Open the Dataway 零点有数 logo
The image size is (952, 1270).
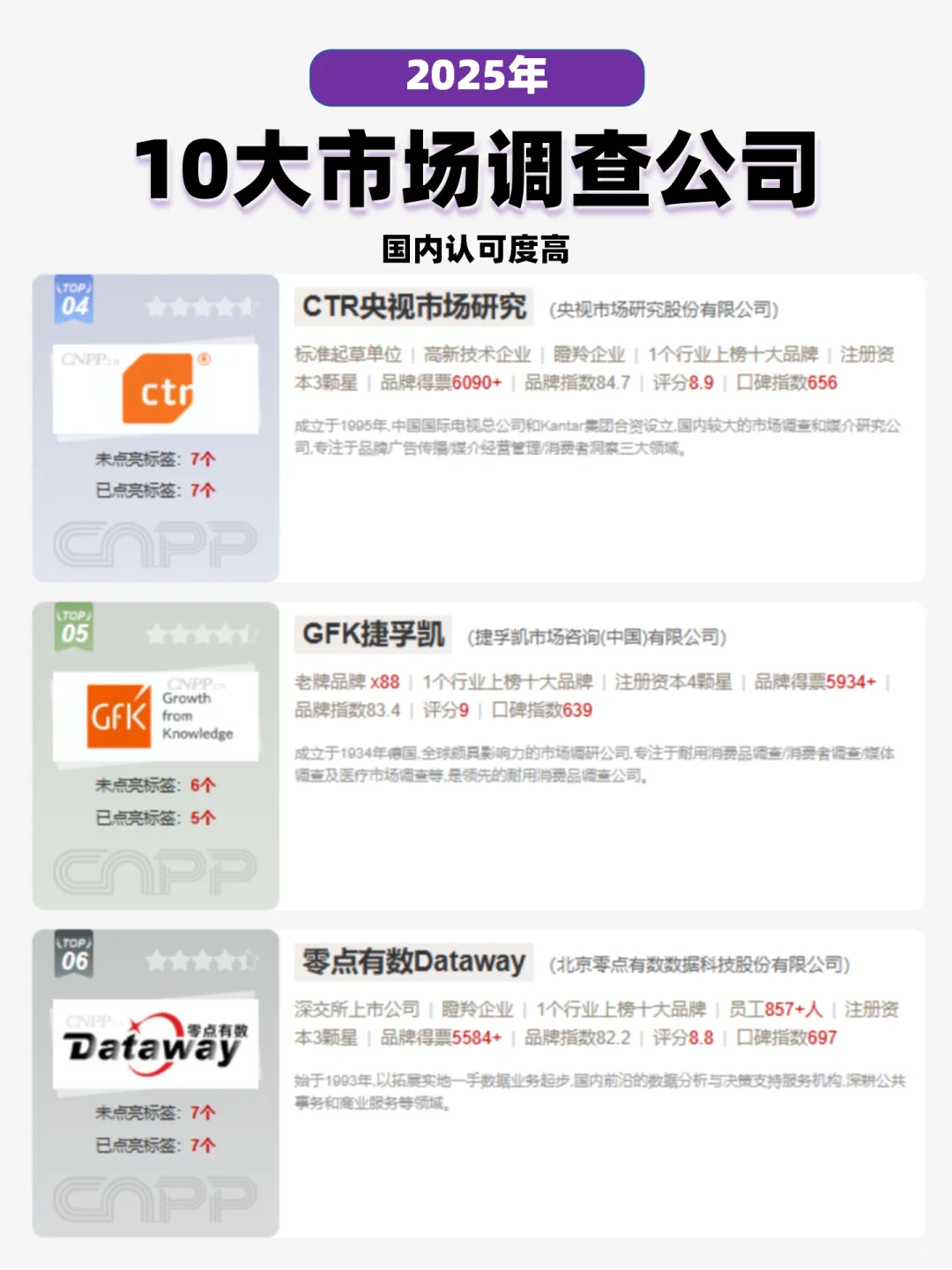click(x=156, y=1044)
